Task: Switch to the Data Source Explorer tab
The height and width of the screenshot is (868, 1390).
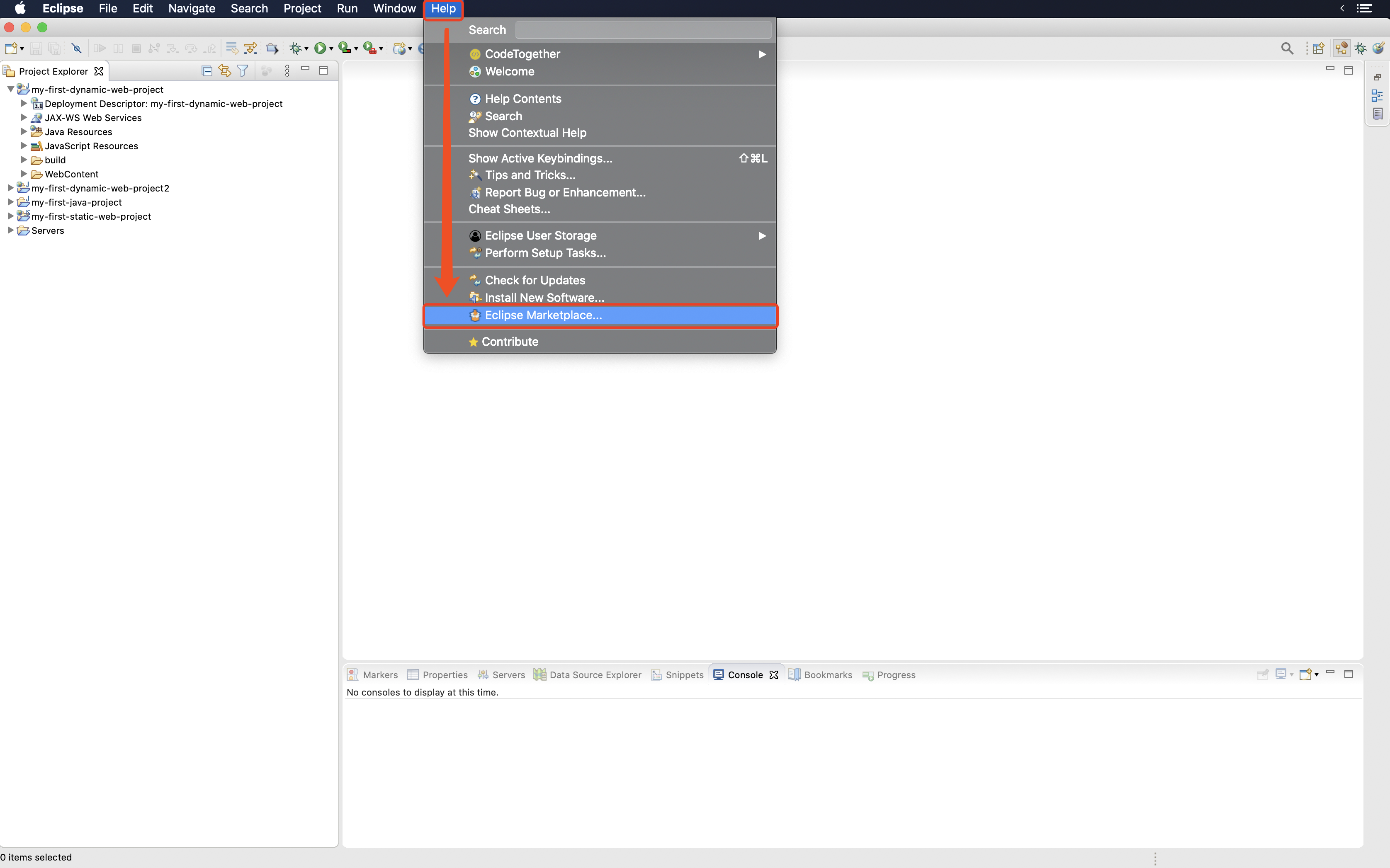Action: (x=587, y=675)
